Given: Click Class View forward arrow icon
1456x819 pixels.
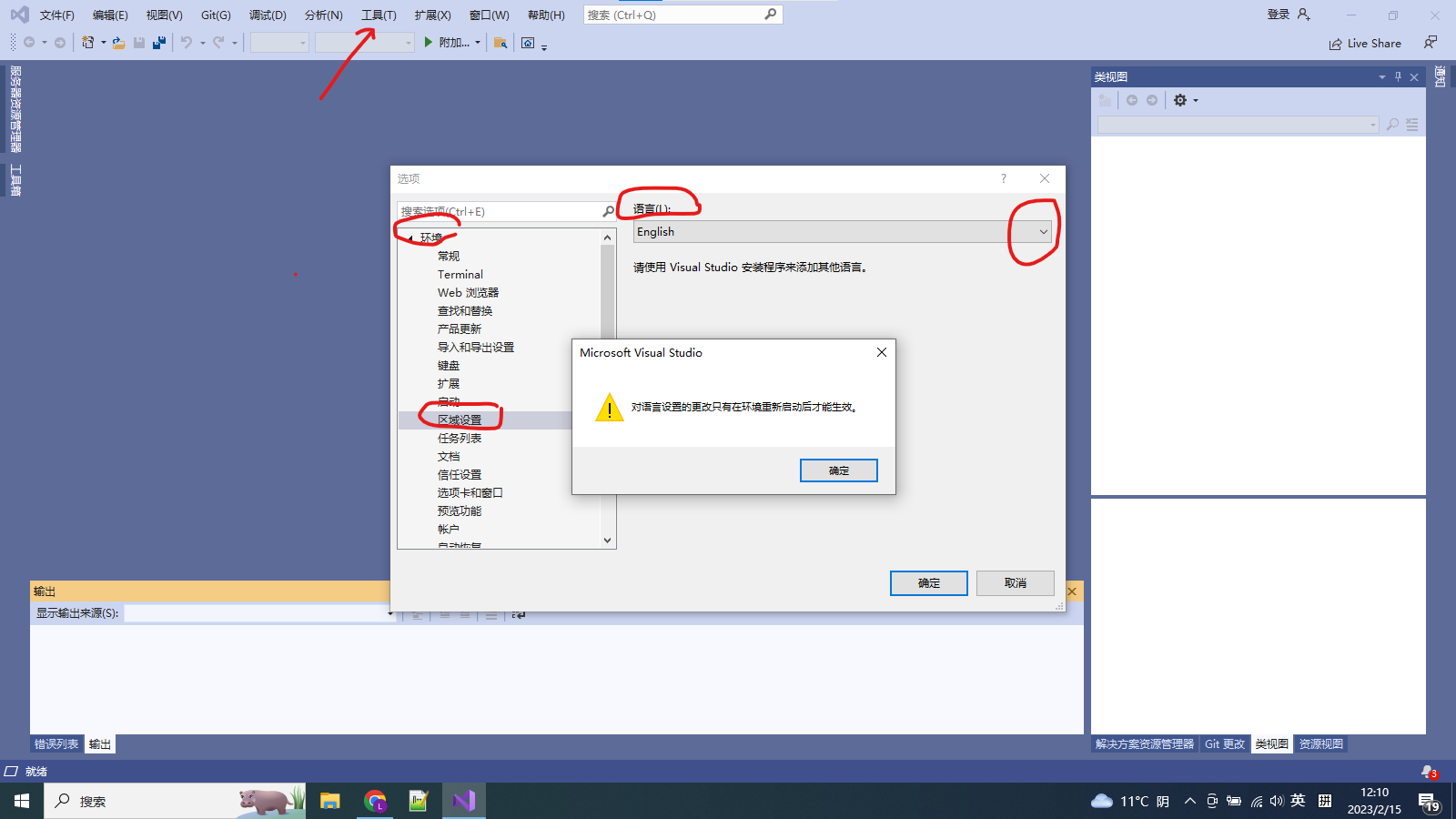Looking at the screenshot, I should [1152, 100].
